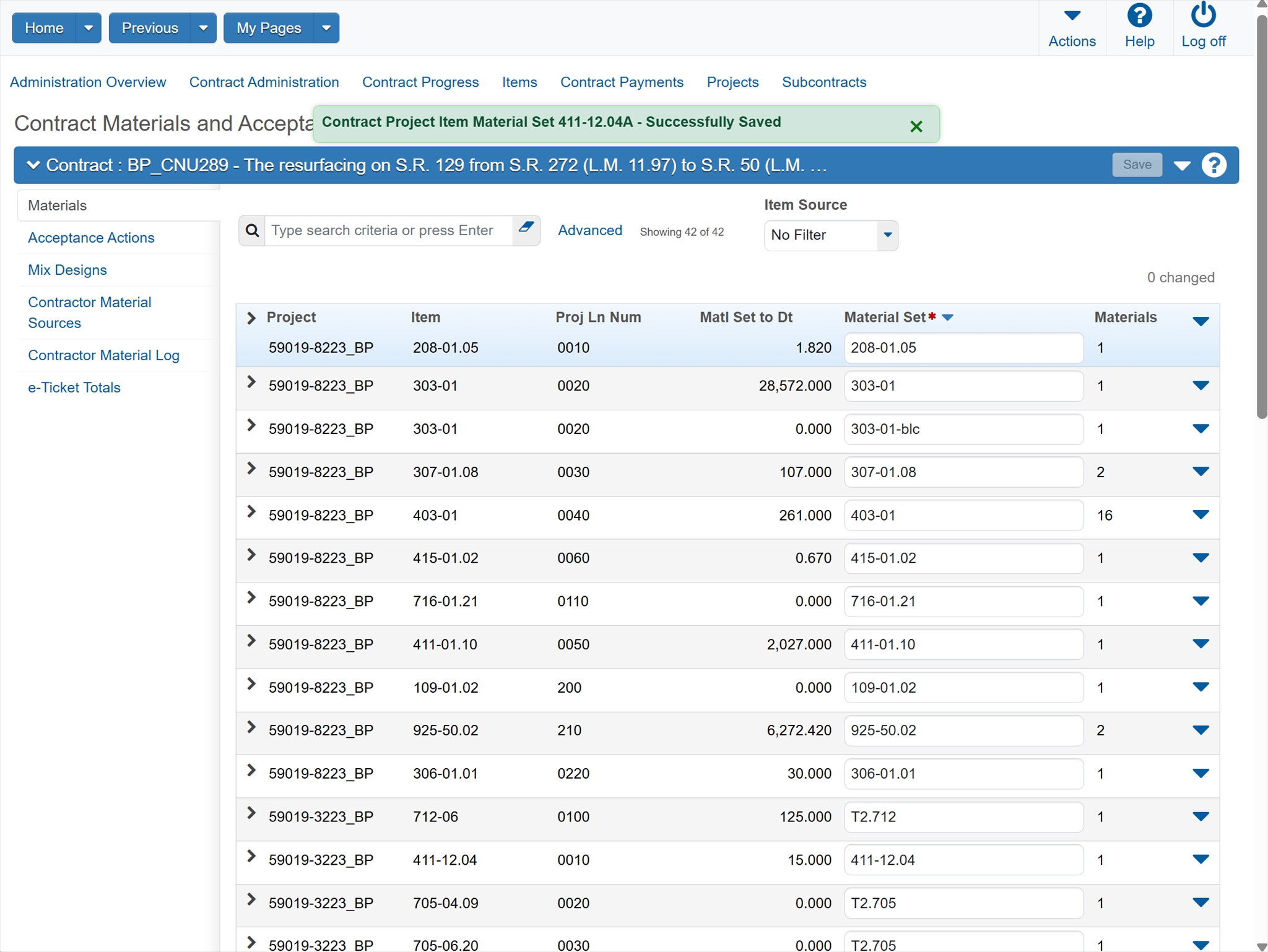Image resolution: width=1268 pixels, height=952 pixels.
Task: Click the contract header help icon
Action: [1214, 165]
